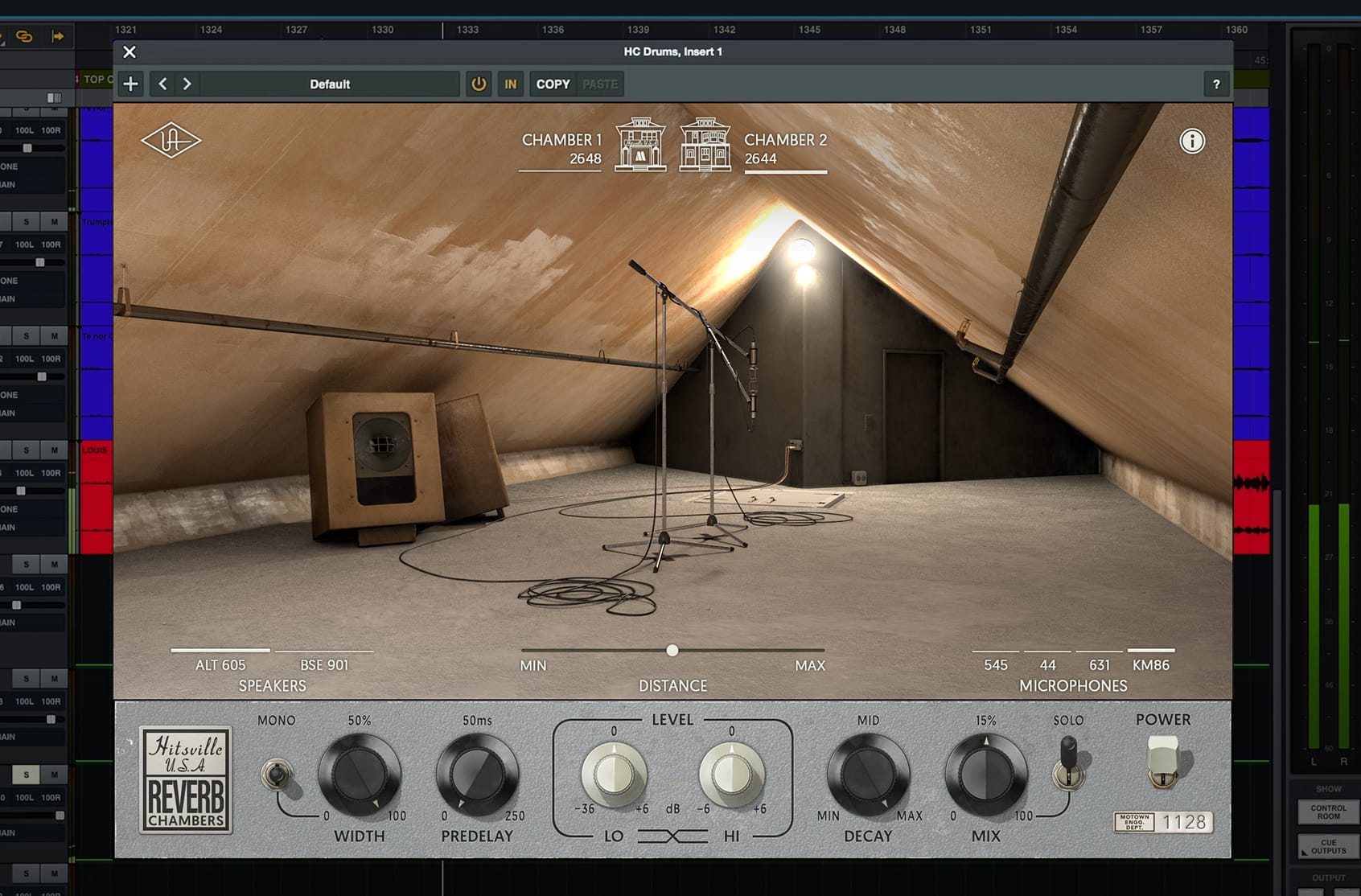Solo the LOUIS track

[26, 450]
